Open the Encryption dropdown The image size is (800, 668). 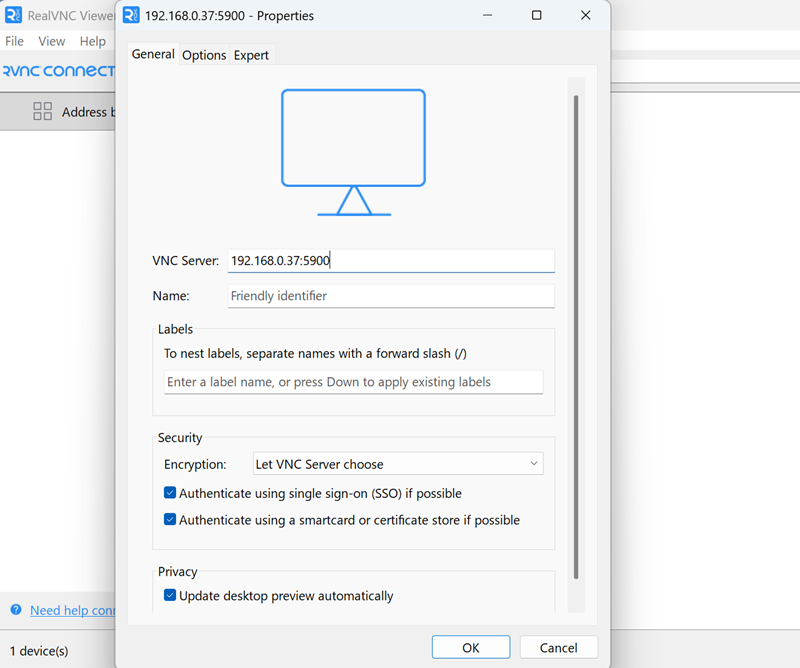(398, 464)
